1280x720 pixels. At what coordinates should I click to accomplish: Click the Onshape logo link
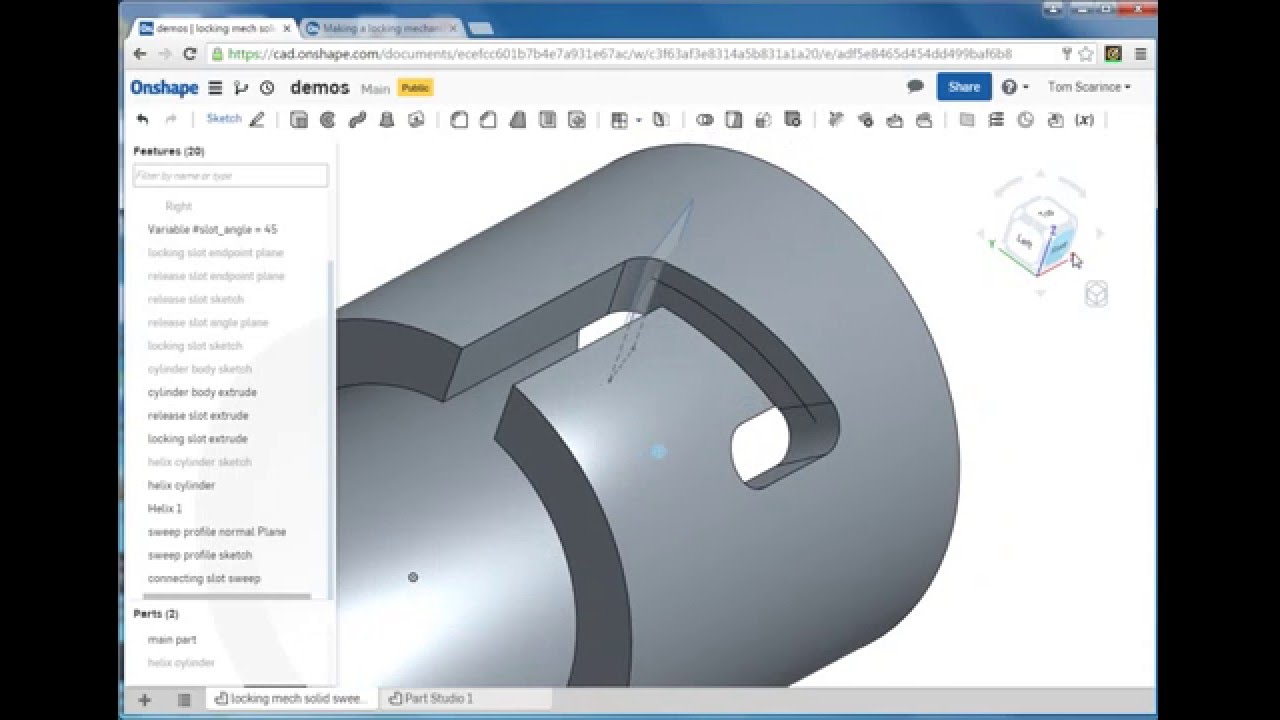(x=164, y=88)
